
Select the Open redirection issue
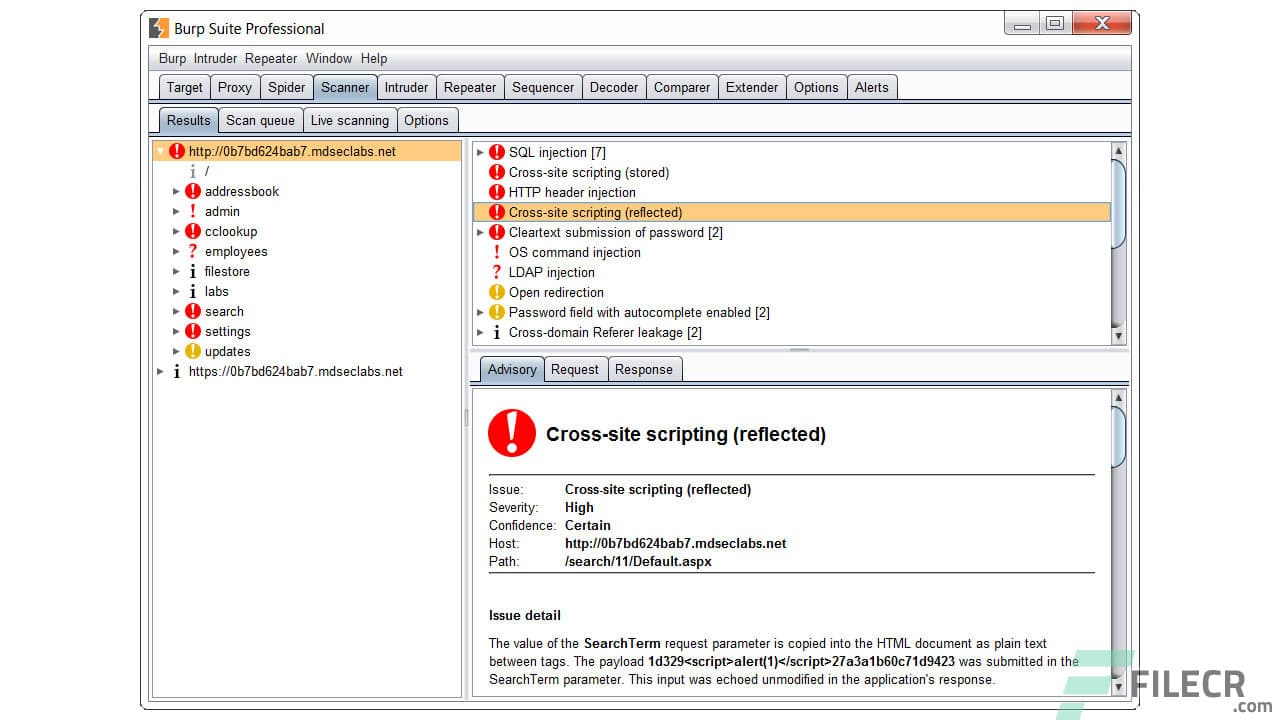pos(556,292)
